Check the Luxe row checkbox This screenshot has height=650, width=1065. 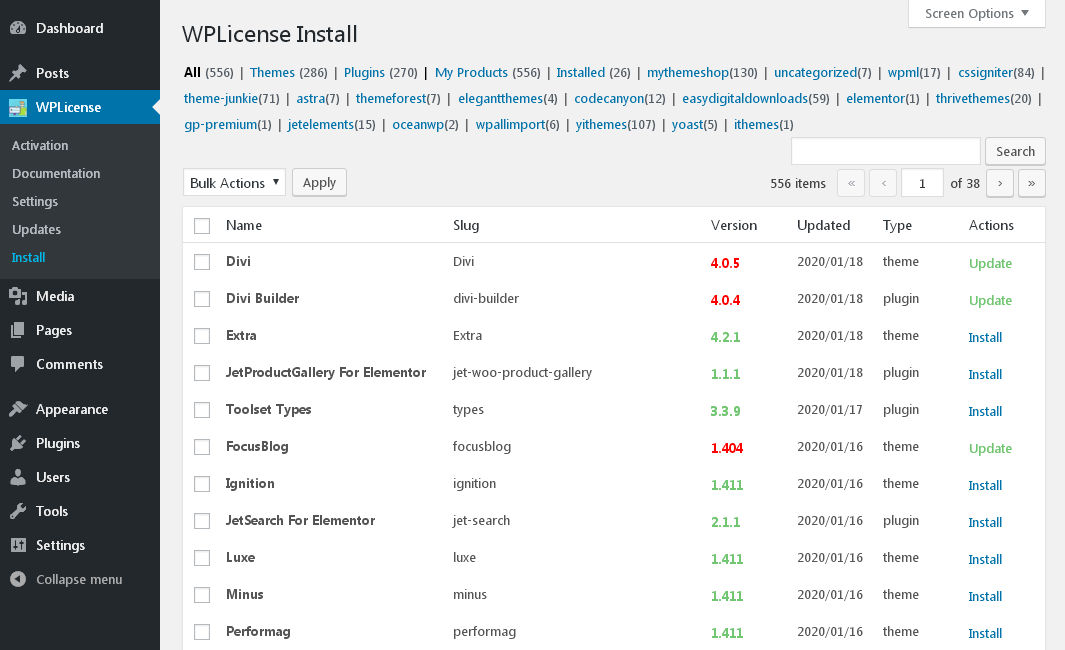(202, 558)
